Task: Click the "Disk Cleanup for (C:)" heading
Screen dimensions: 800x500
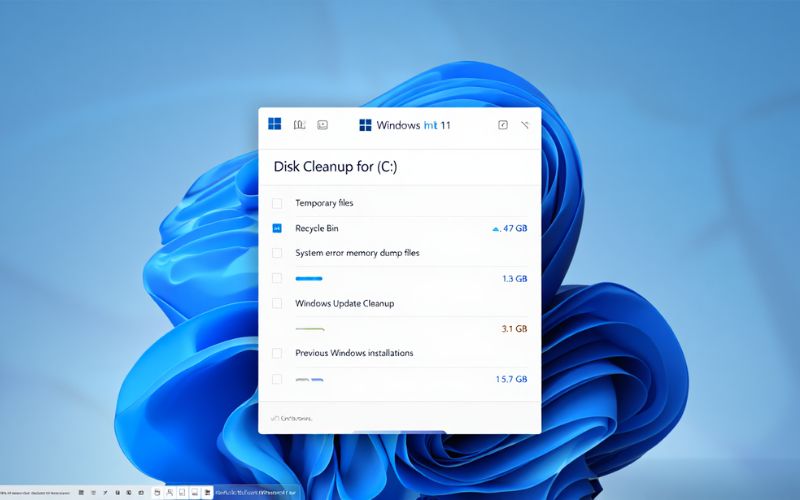Action: [x=335, y=167]
